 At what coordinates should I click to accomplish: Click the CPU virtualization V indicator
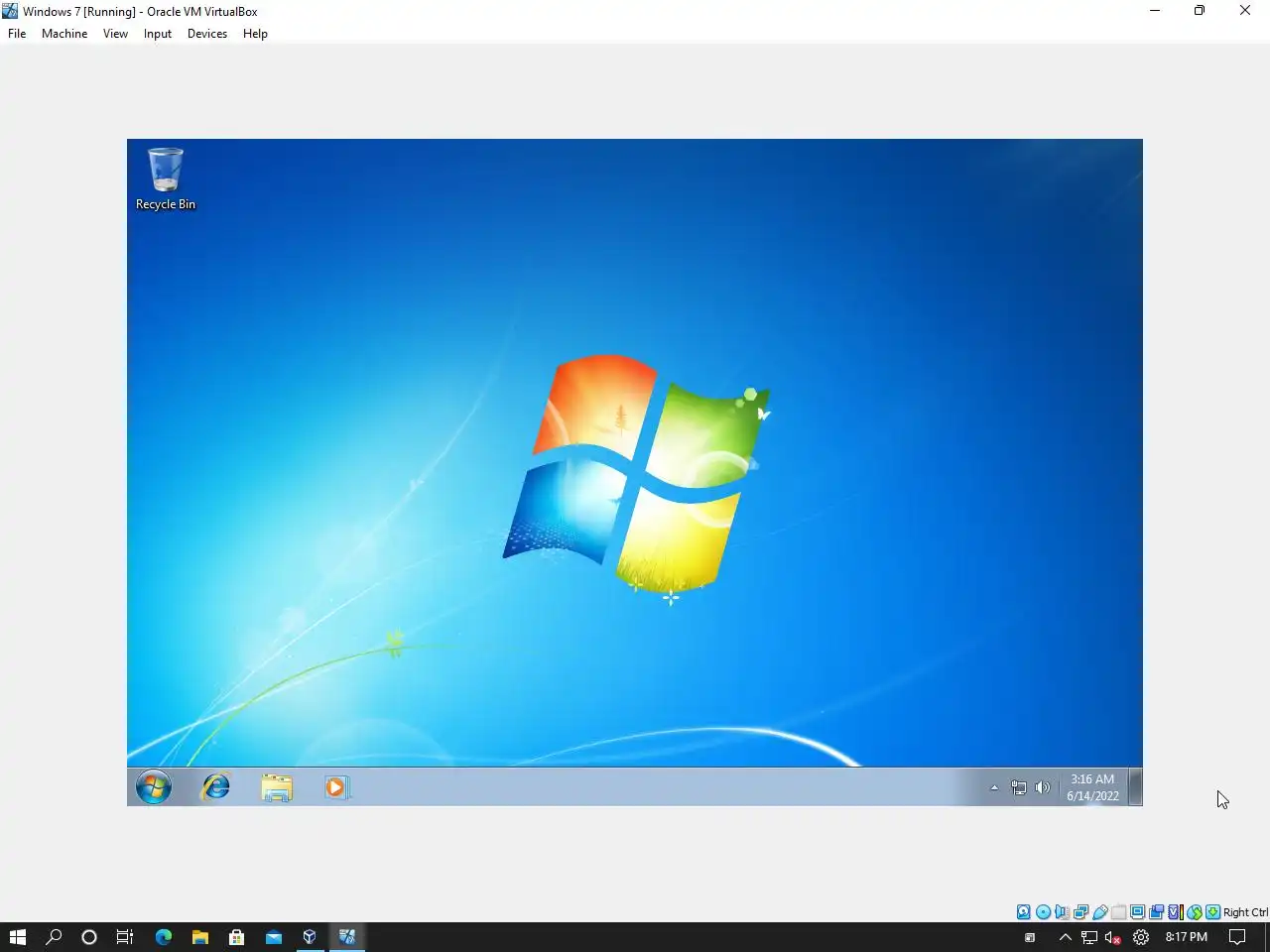[x=1176, y=912]
